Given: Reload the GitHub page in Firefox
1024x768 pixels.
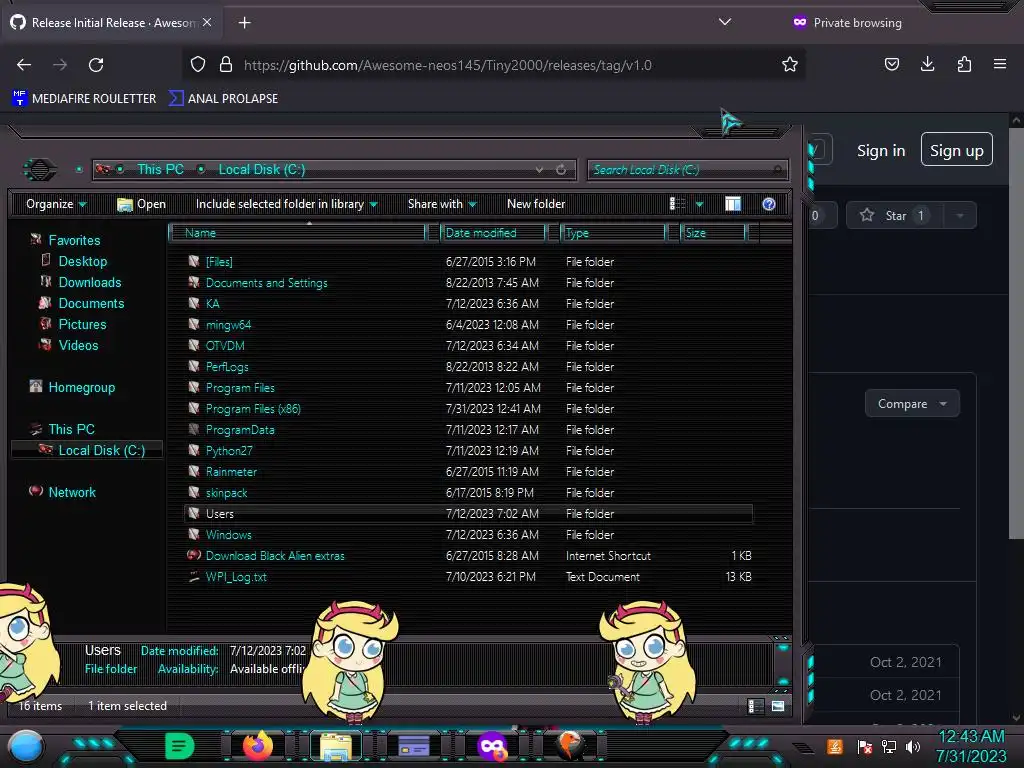Looking at the screenshot, I should coord(96,65).
